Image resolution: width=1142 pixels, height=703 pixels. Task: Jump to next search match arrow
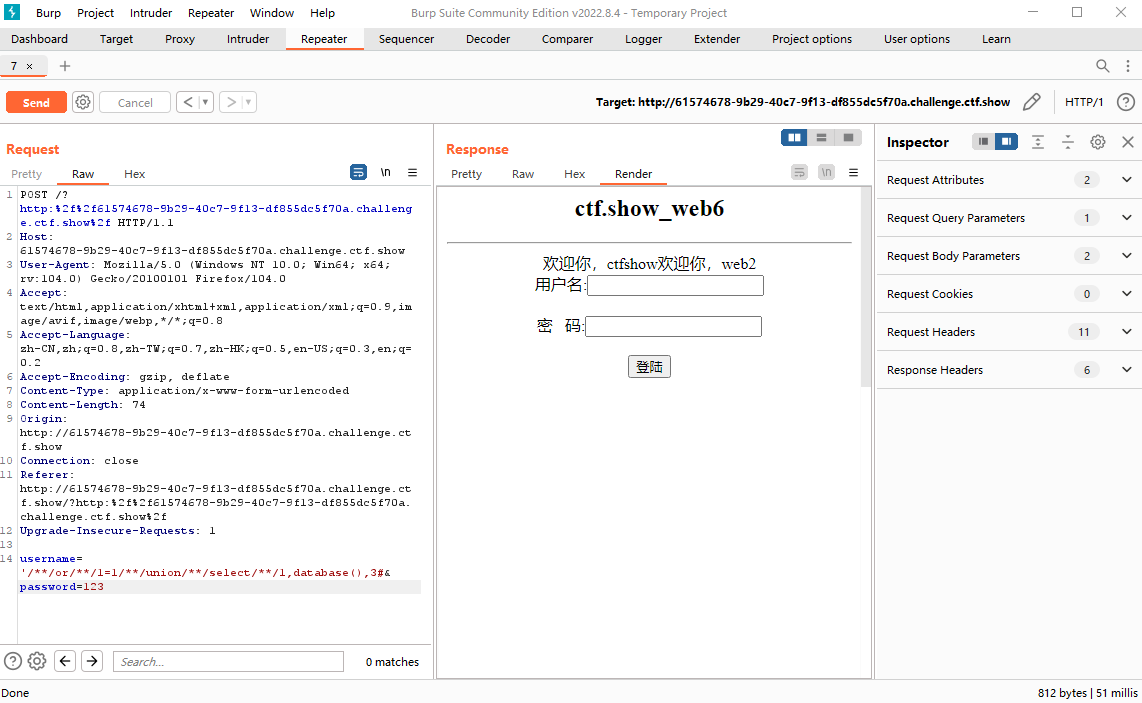92,661
